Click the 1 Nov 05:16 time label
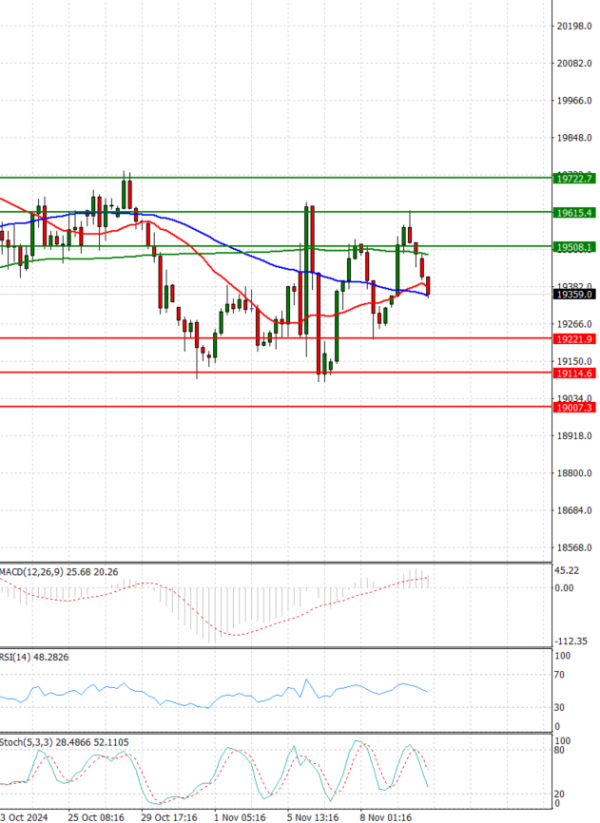 point(239,818)
